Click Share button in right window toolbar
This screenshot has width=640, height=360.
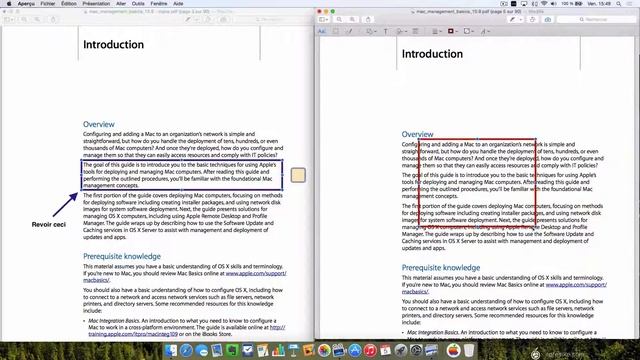point(368,19)
